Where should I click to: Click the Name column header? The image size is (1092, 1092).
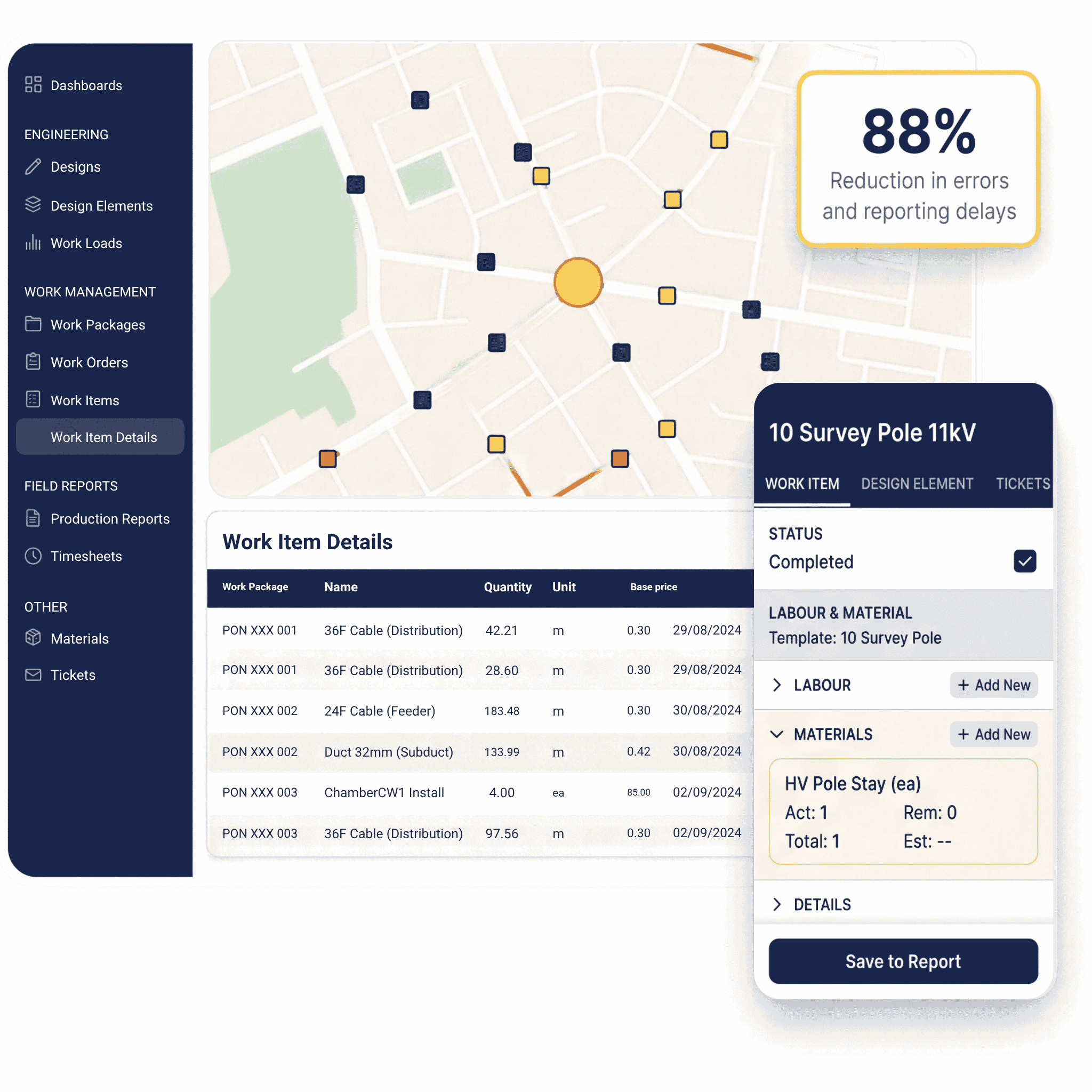click(341, 587)
